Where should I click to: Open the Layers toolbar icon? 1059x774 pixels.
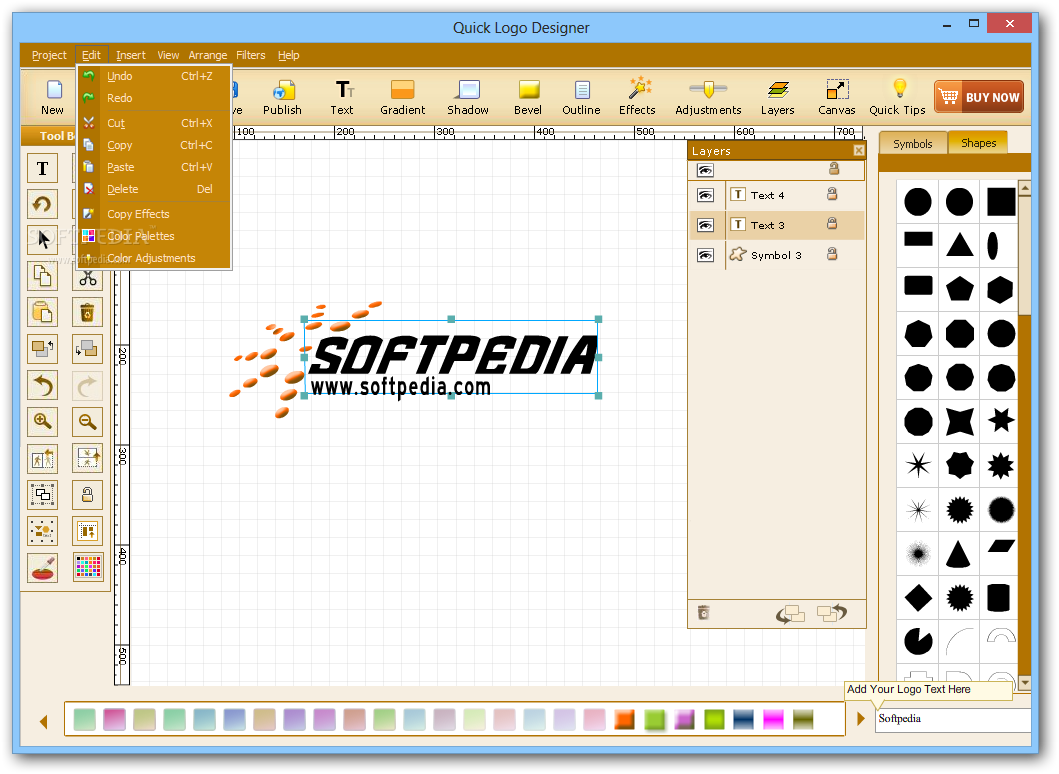pos(778,97)
